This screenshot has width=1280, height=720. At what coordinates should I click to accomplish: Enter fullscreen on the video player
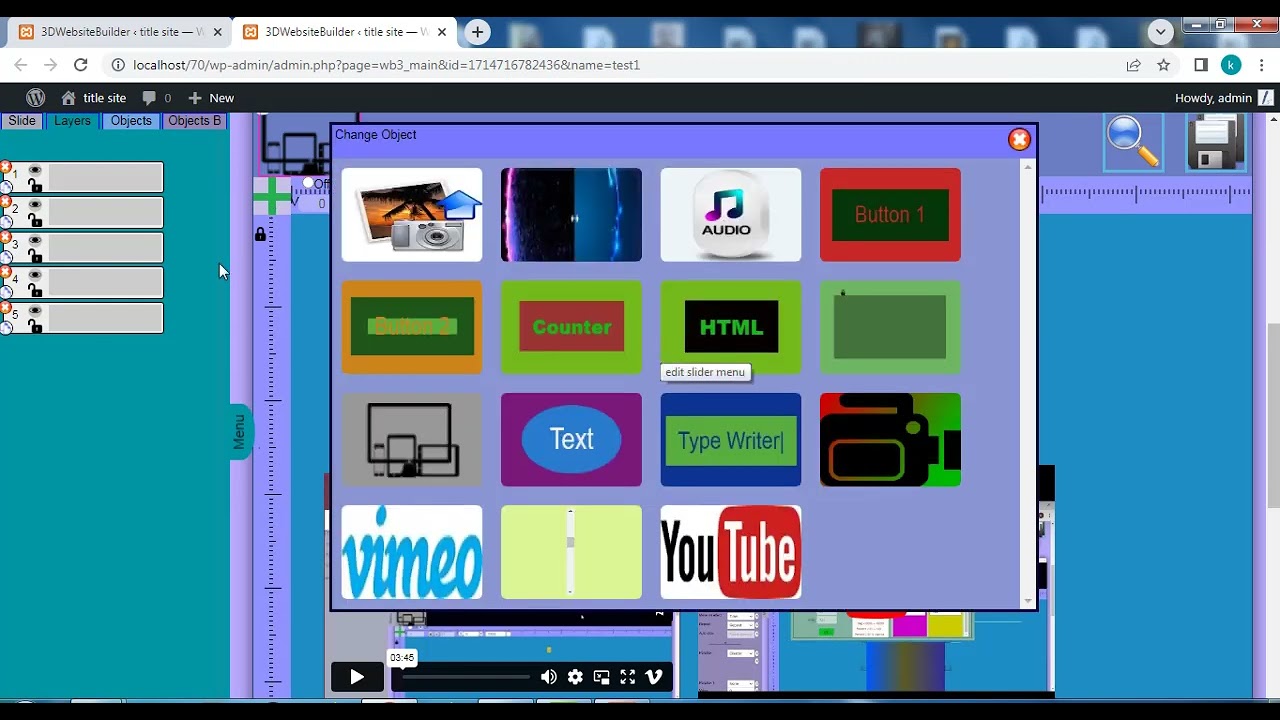point(627,677)
